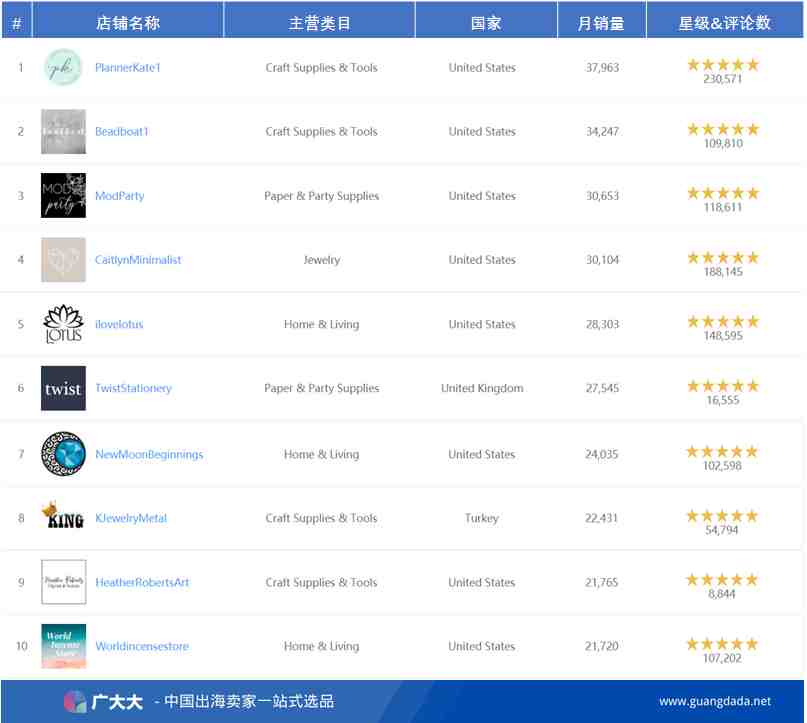807x723 pixels.
Task: Select the monthly sales value 28,303
Action: (602, 324)
